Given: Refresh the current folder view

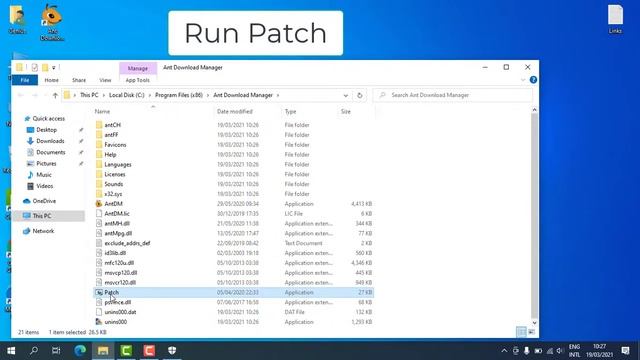Looking at the screenshot, I should 360,95.
